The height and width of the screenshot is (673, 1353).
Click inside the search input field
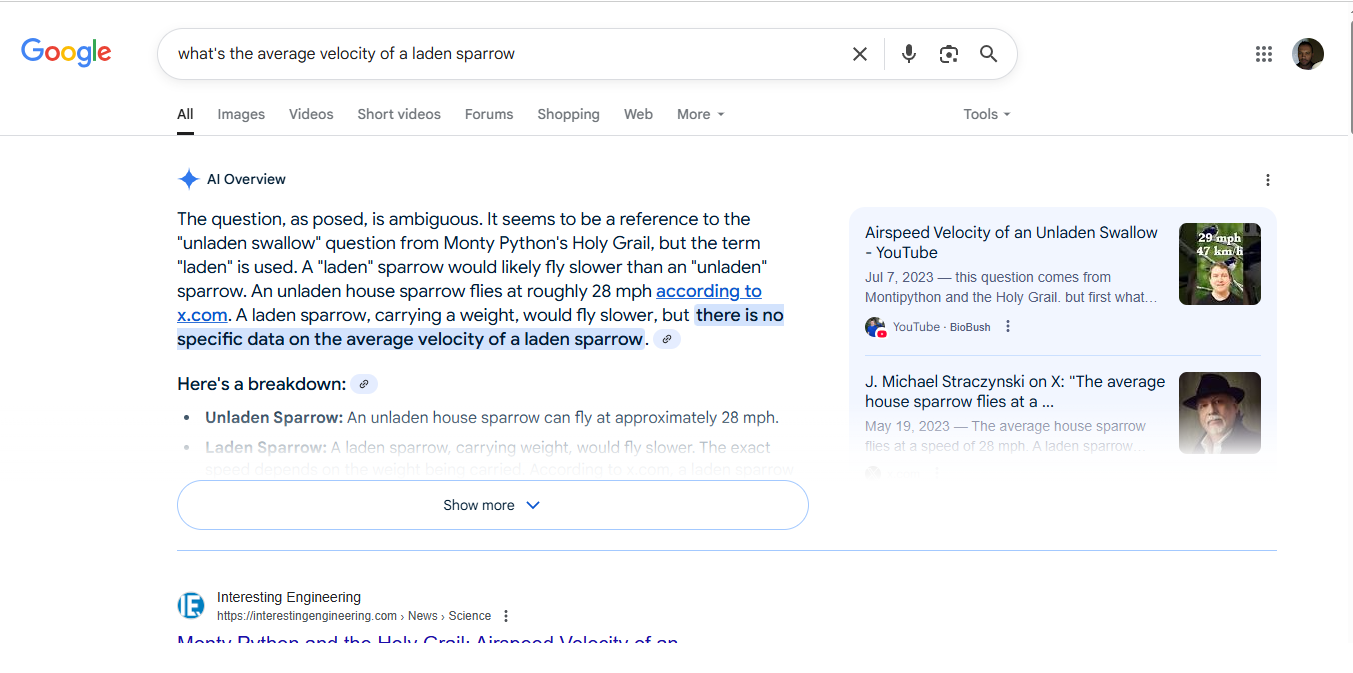point(500,53)
